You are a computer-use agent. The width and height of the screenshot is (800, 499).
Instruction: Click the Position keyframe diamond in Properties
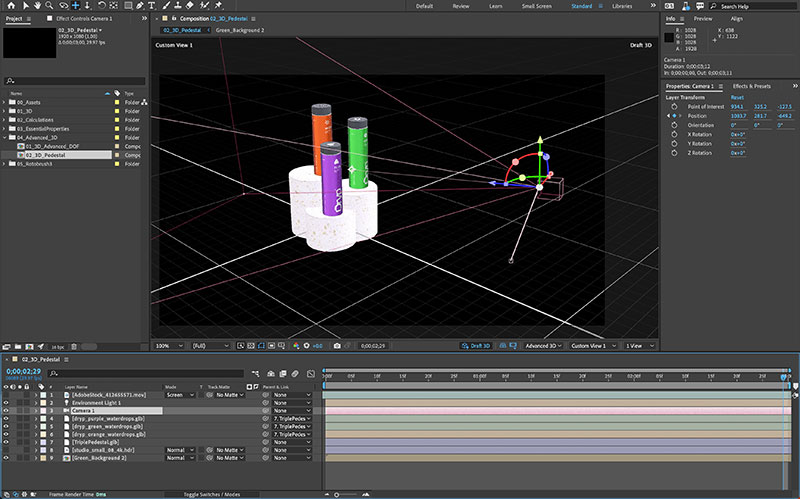[674, 116]
